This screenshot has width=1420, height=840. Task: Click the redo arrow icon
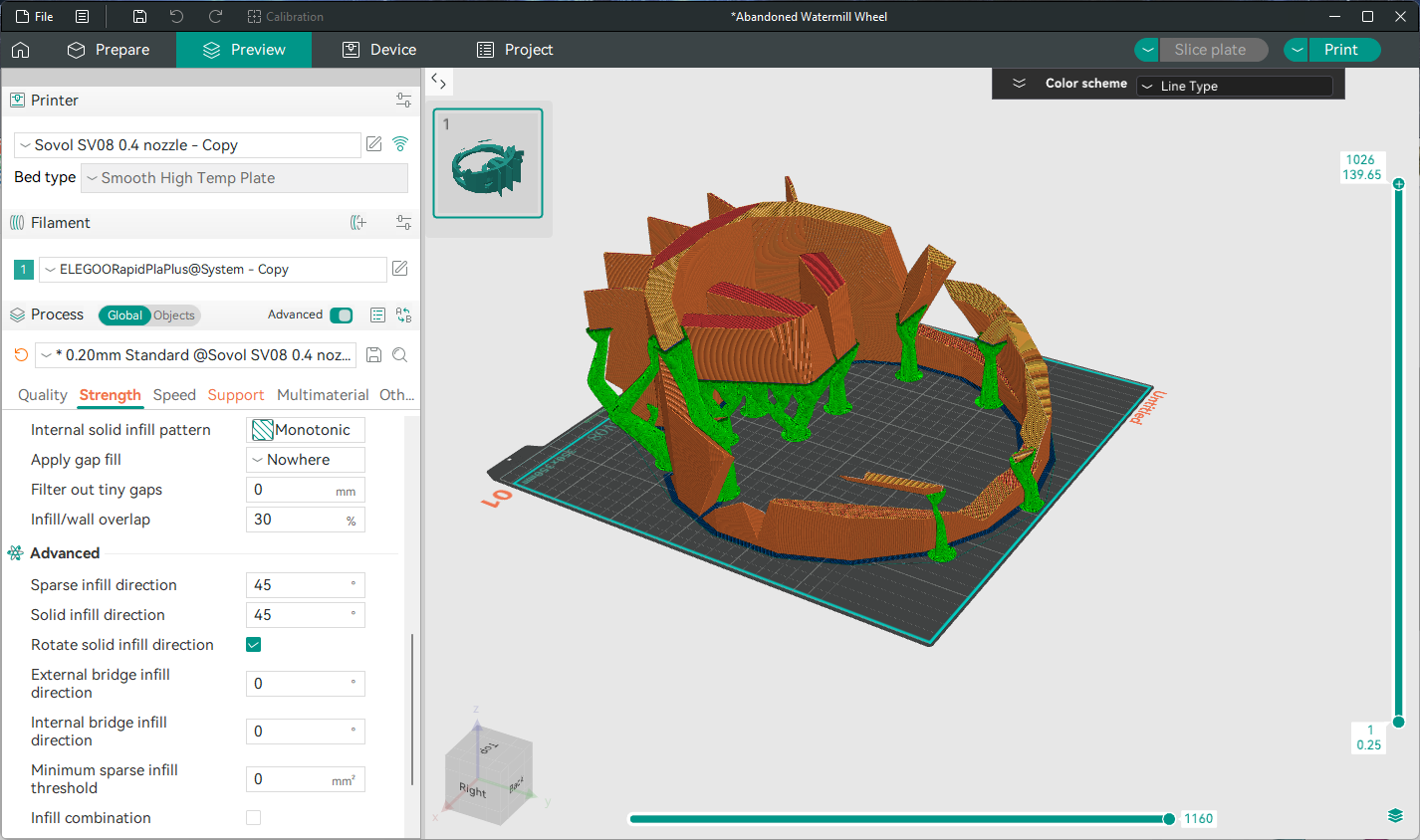tap(215, 17)
